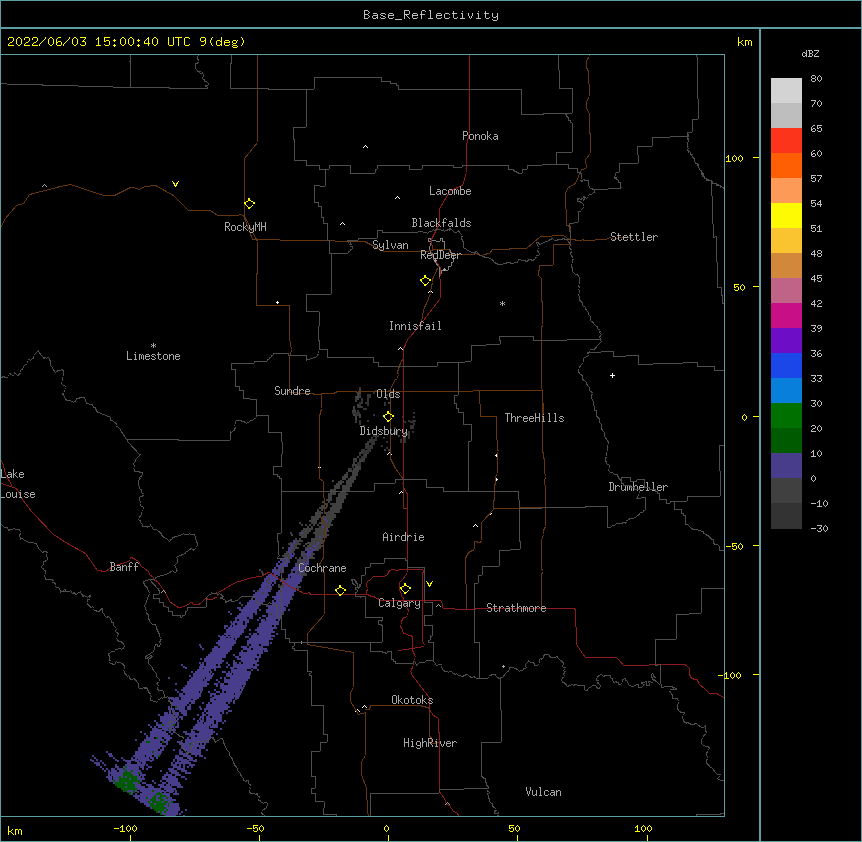Click the Vulcan city label
862x842 pixels.
click(543, 792)
